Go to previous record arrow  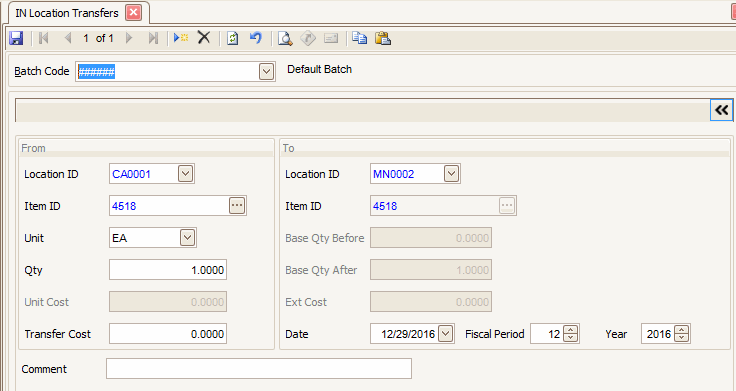(68, 38)
